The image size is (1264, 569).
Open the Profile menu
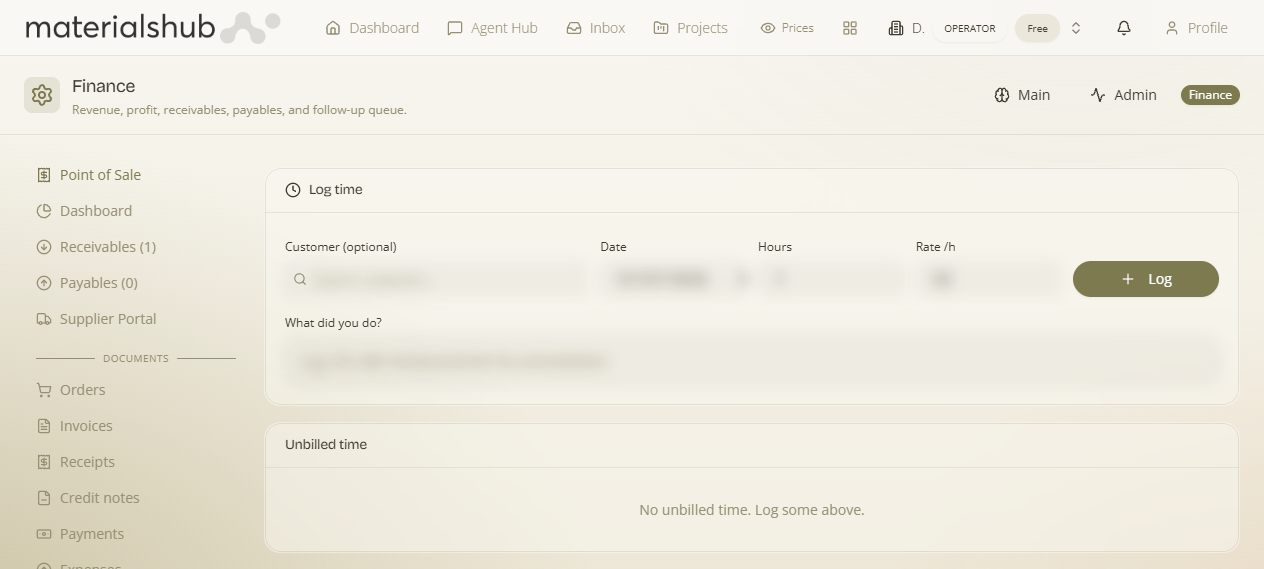click(1196, 28)
